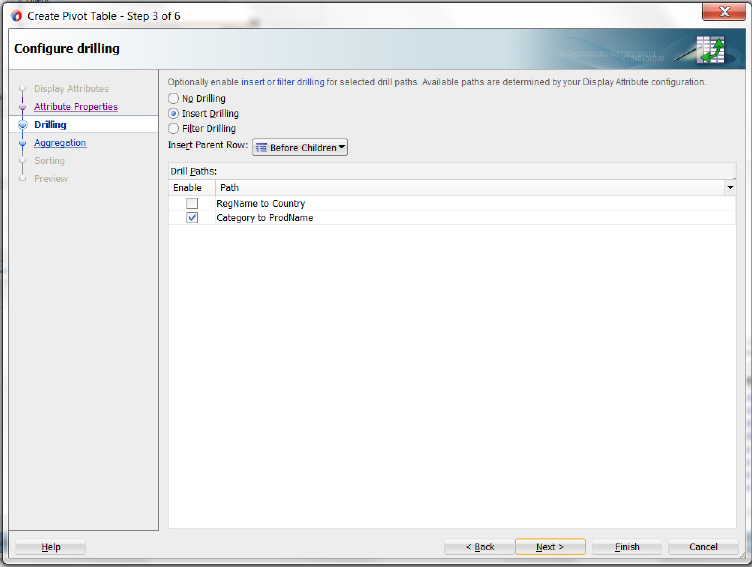752x567 pixels.
Task: Click the Sorting step
Action: 49,161
